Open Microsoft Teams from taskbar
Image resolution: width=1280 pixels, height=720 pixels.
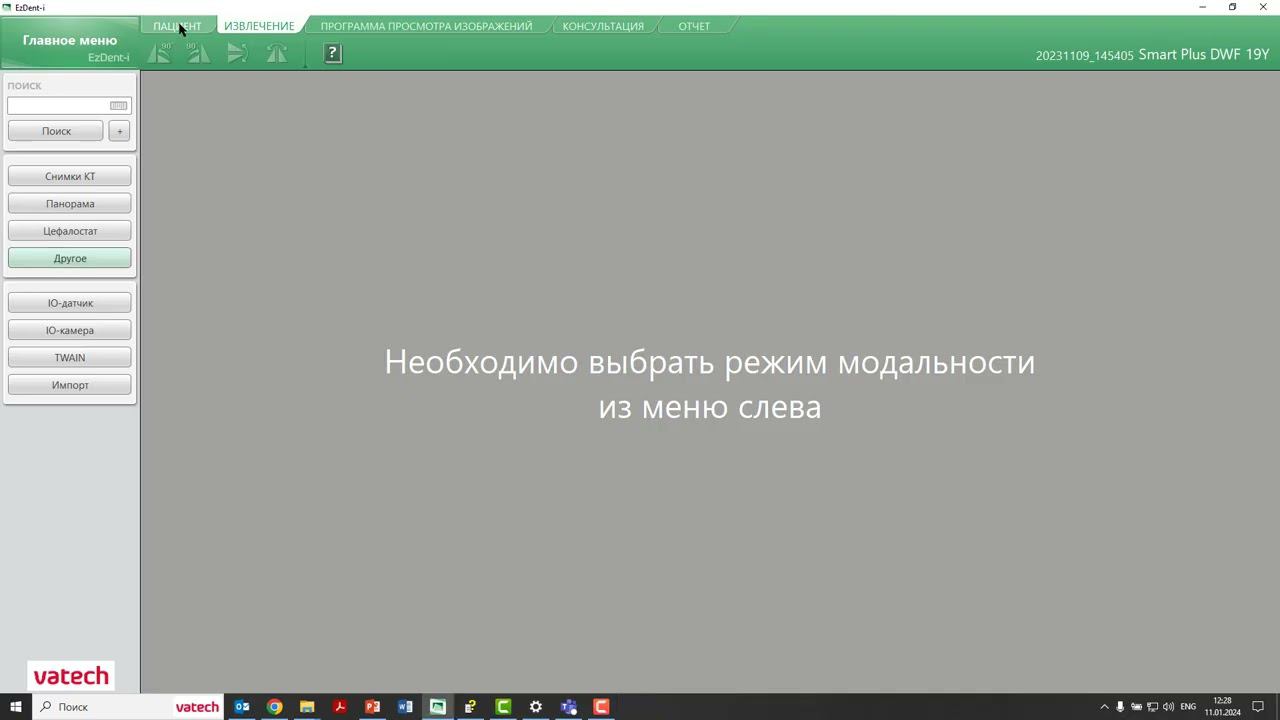click(x=568, y=707)
